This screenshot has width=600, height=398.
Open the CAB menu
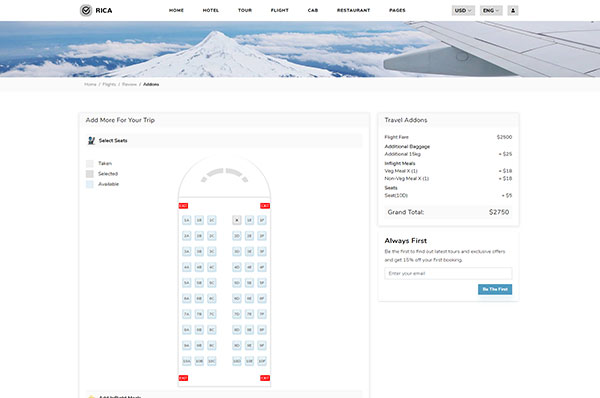[313, 10]
